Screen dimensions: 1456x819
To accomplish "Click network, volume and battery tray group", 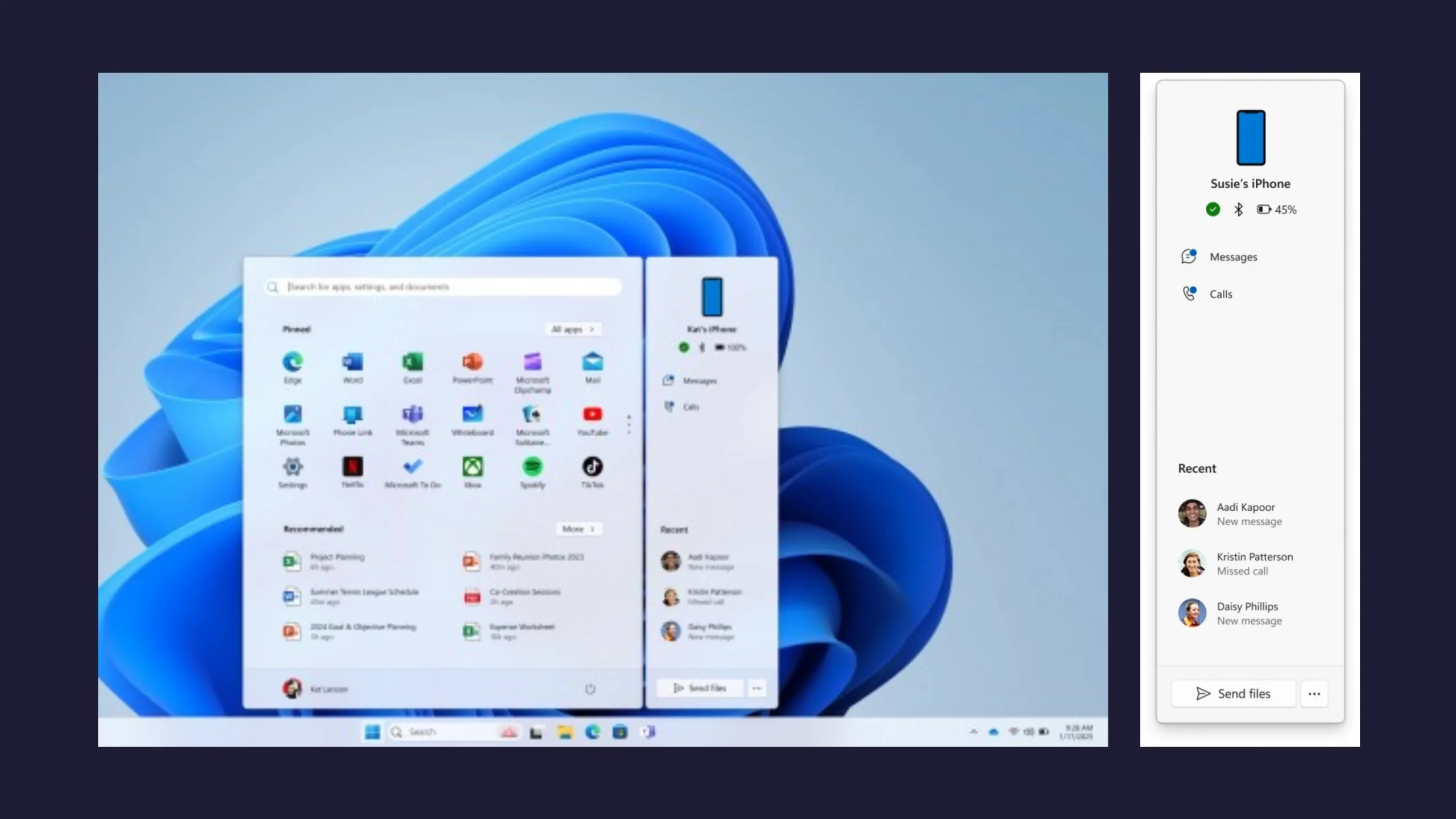I will pos(1028,732).
